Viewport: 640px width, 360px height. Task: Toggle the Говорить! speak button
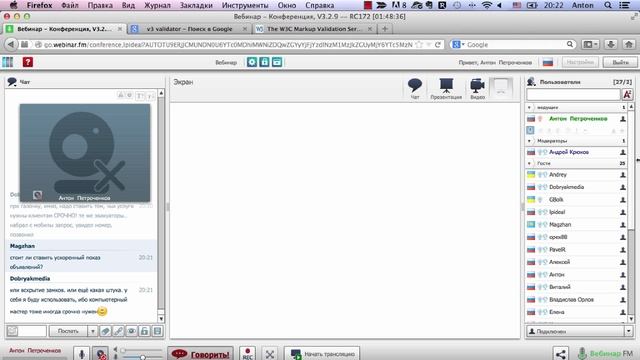click(201, 354)
